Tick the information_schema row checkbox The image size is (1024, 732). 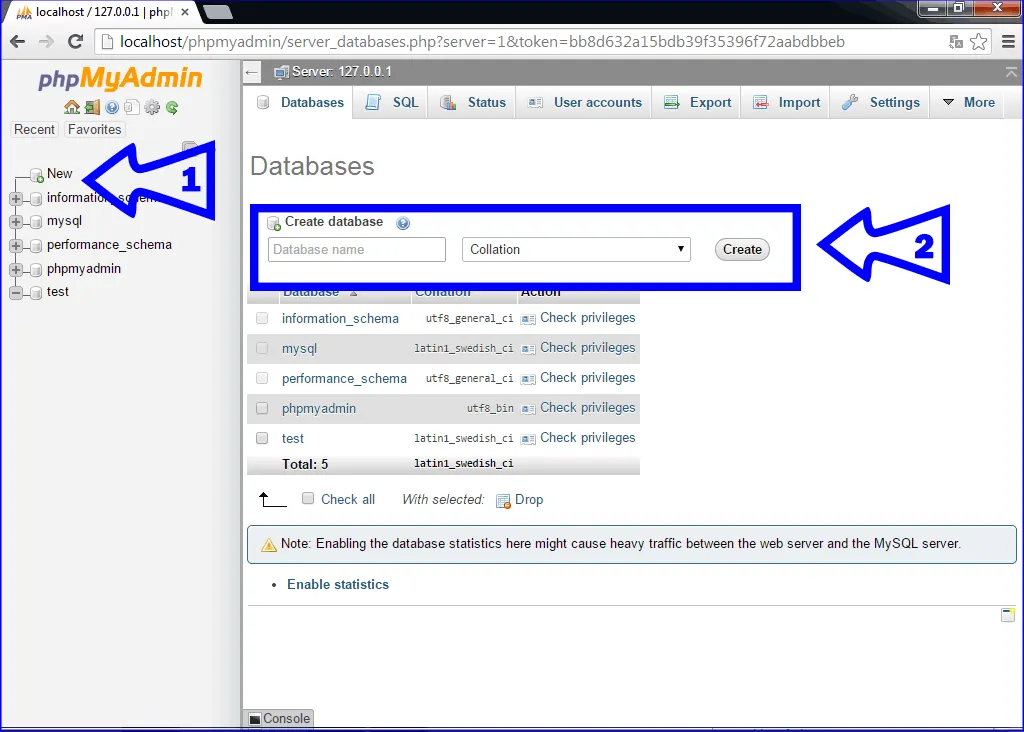tap(262, 318)
